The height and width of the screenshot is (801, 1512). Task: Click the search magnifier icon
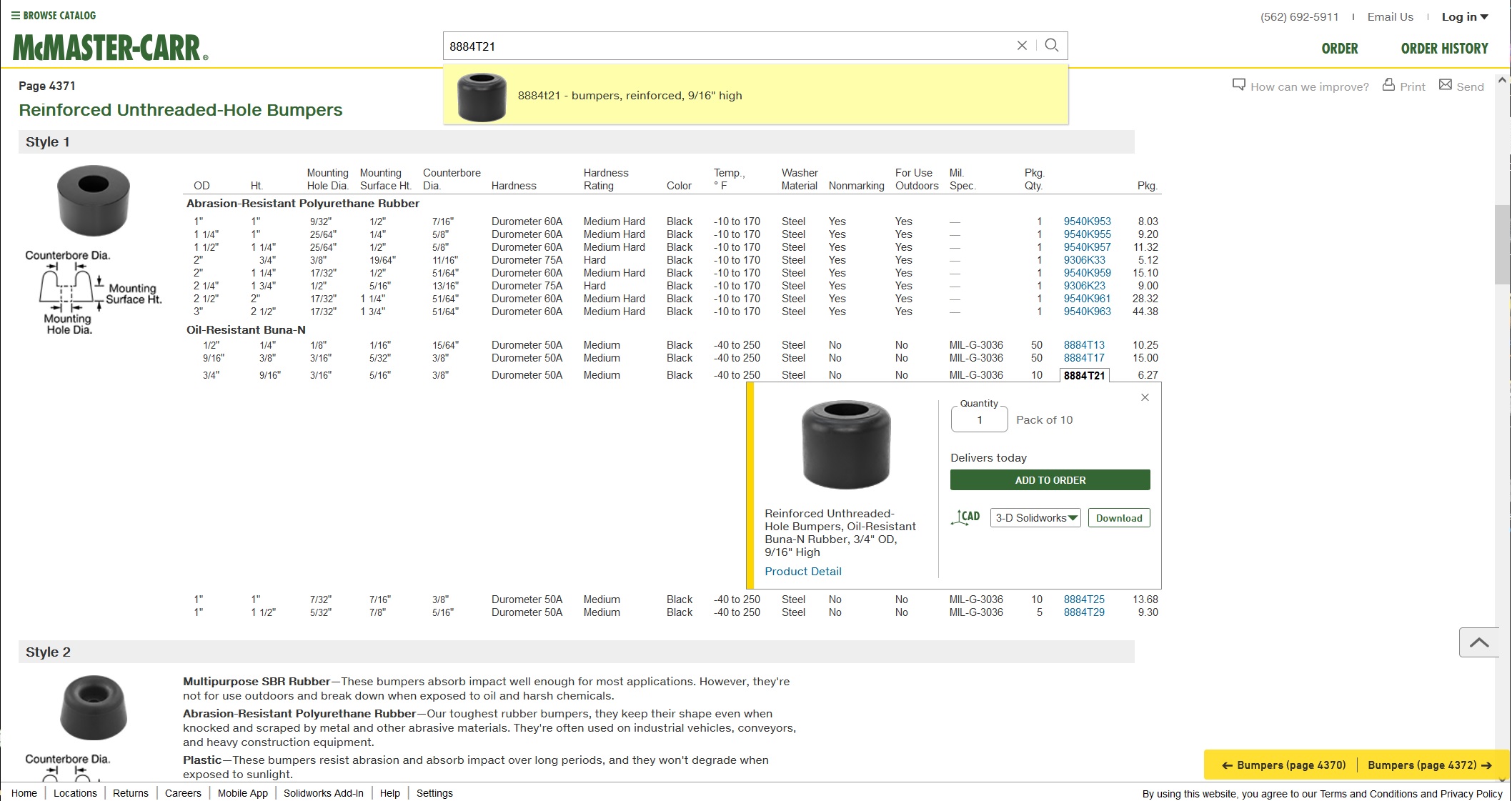(1051, 46)
